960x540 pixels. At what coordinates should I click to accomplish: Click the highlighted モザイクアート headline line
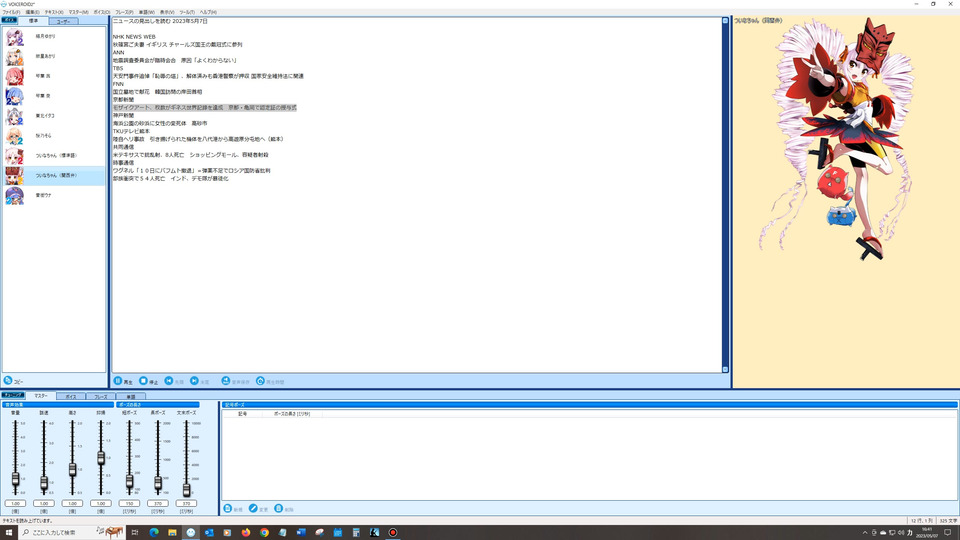pos(204,108)
